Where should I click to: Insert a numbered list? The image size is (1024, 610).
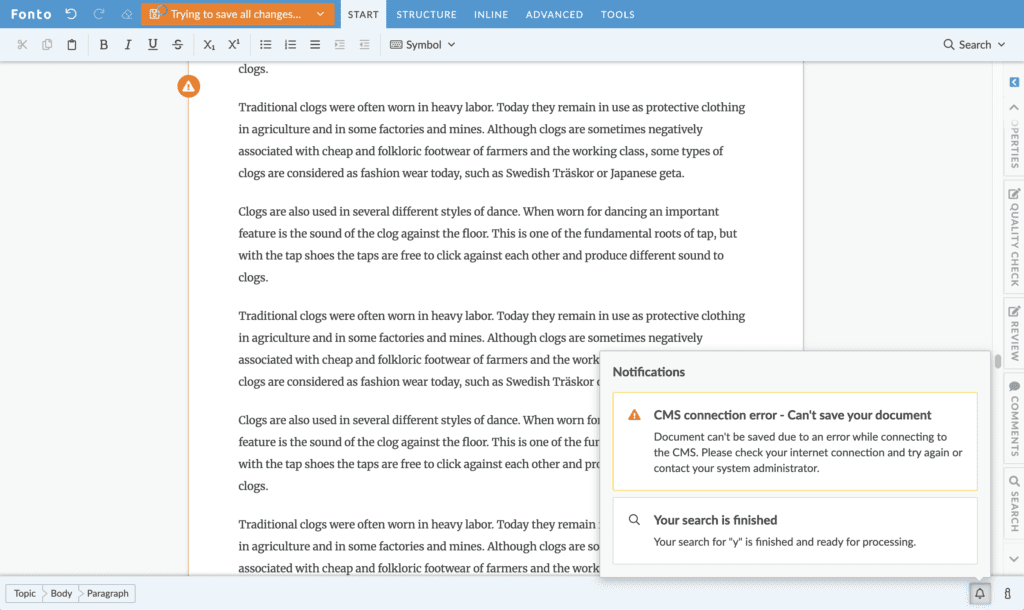pos(291,44)
